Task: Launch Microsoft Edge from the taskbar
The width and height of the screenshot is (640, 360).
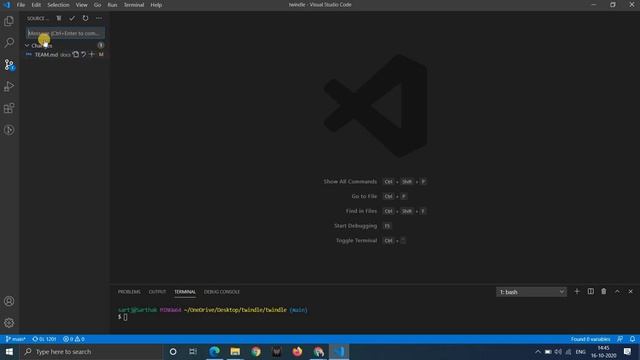Action: tap(214, 351)
